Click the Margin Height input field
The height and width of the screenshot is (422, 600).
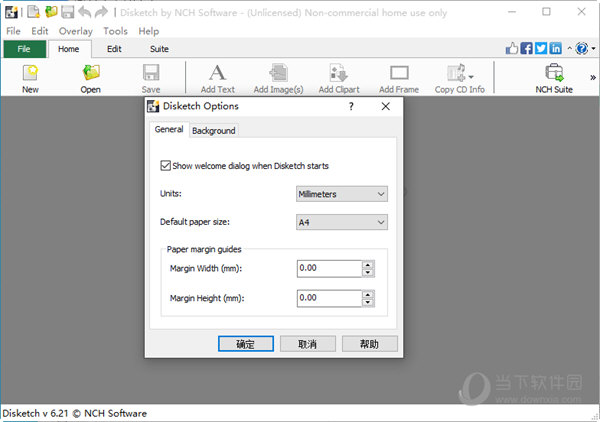pyautogui.click(x=329, y=298)
